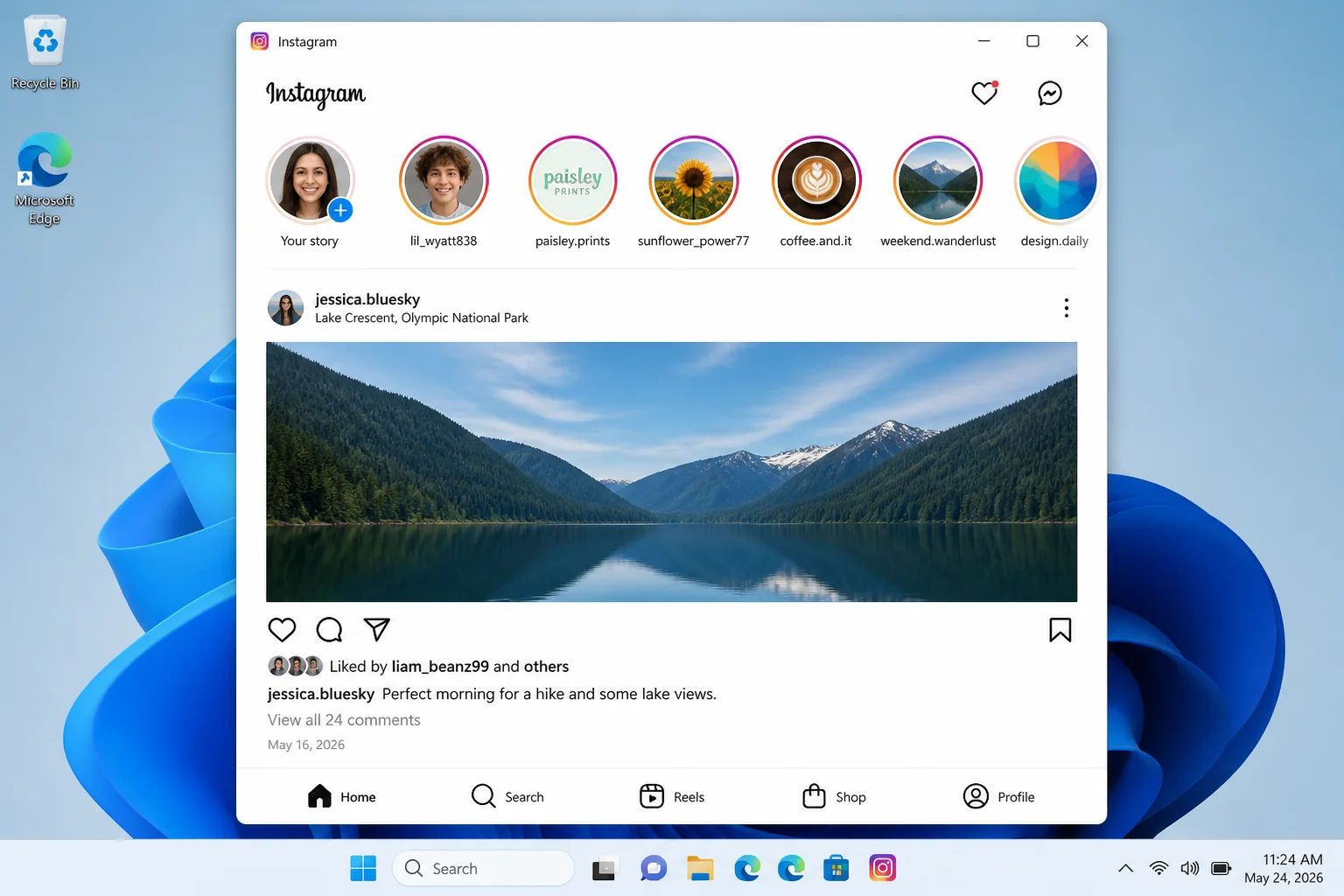Show hidden tray icons chevron
This screenshot has width=1344, height=896.
coord(1126,868)
